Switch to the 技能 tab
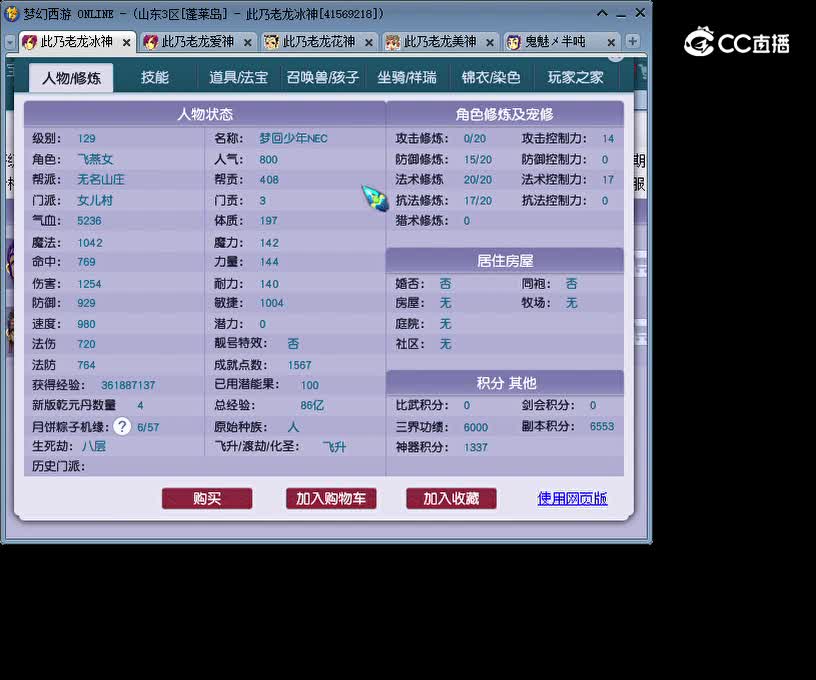 [x=156, y=77]
